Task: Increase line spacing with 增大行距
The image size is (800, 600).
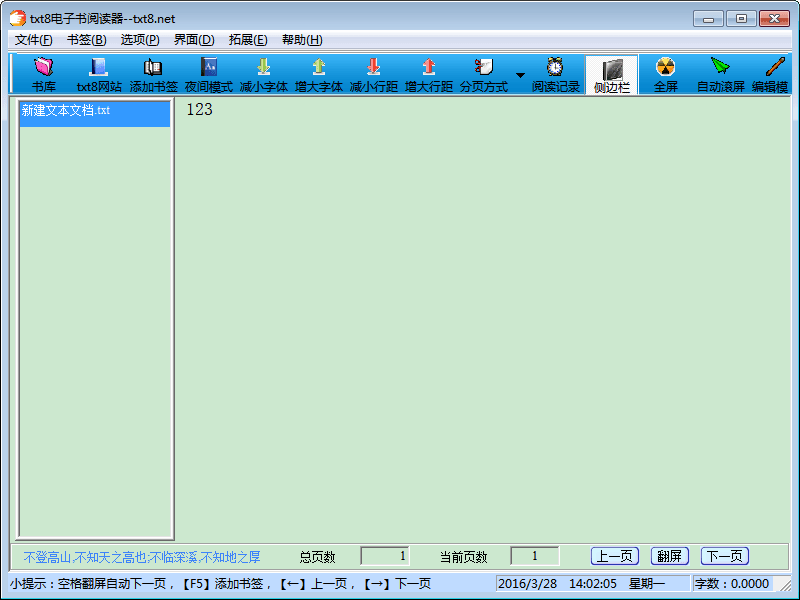Action: pyautogui.click(x=429, y=74)
